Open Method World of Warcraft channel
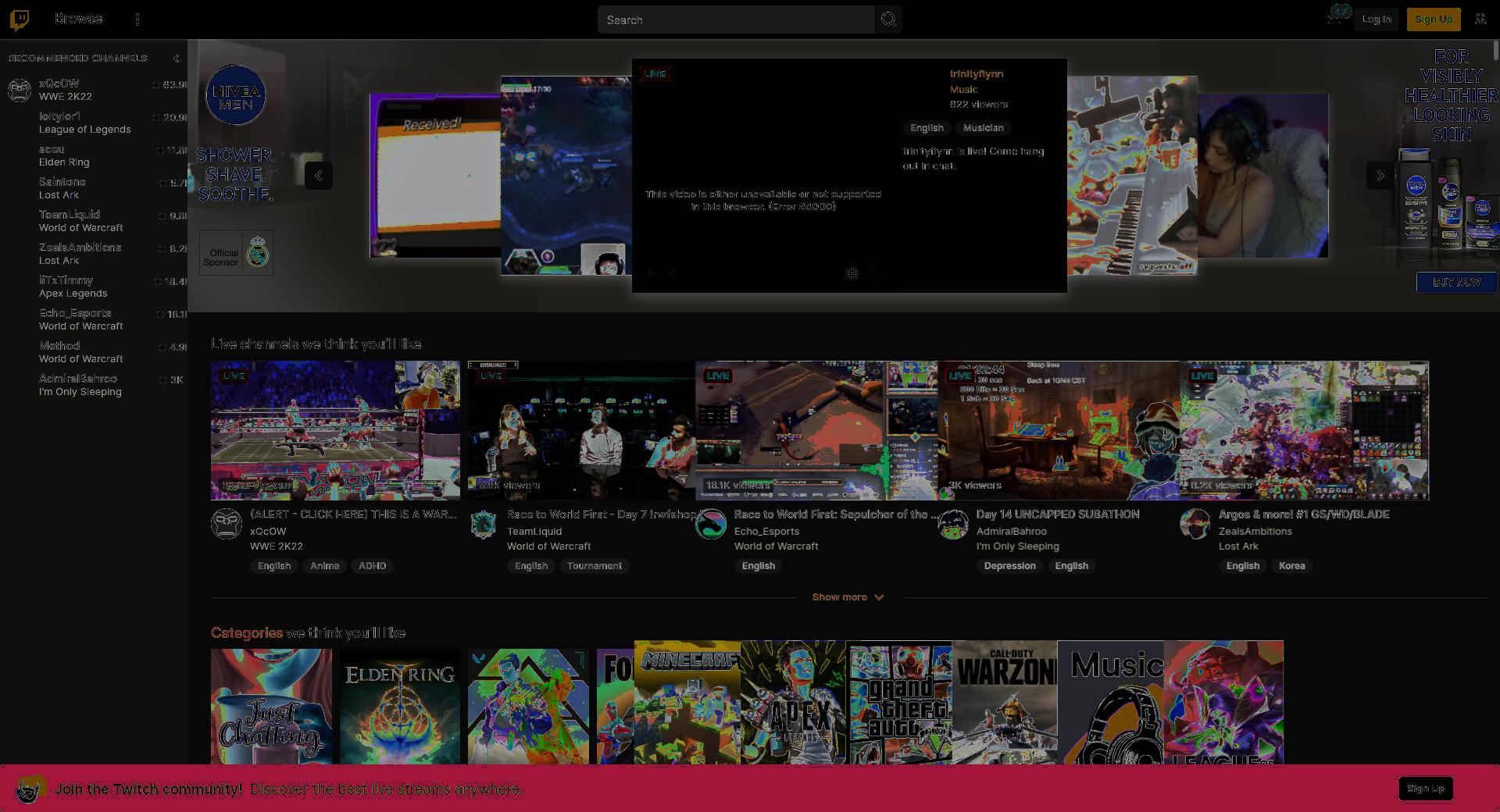1500x812 pixels. point(94,352)
